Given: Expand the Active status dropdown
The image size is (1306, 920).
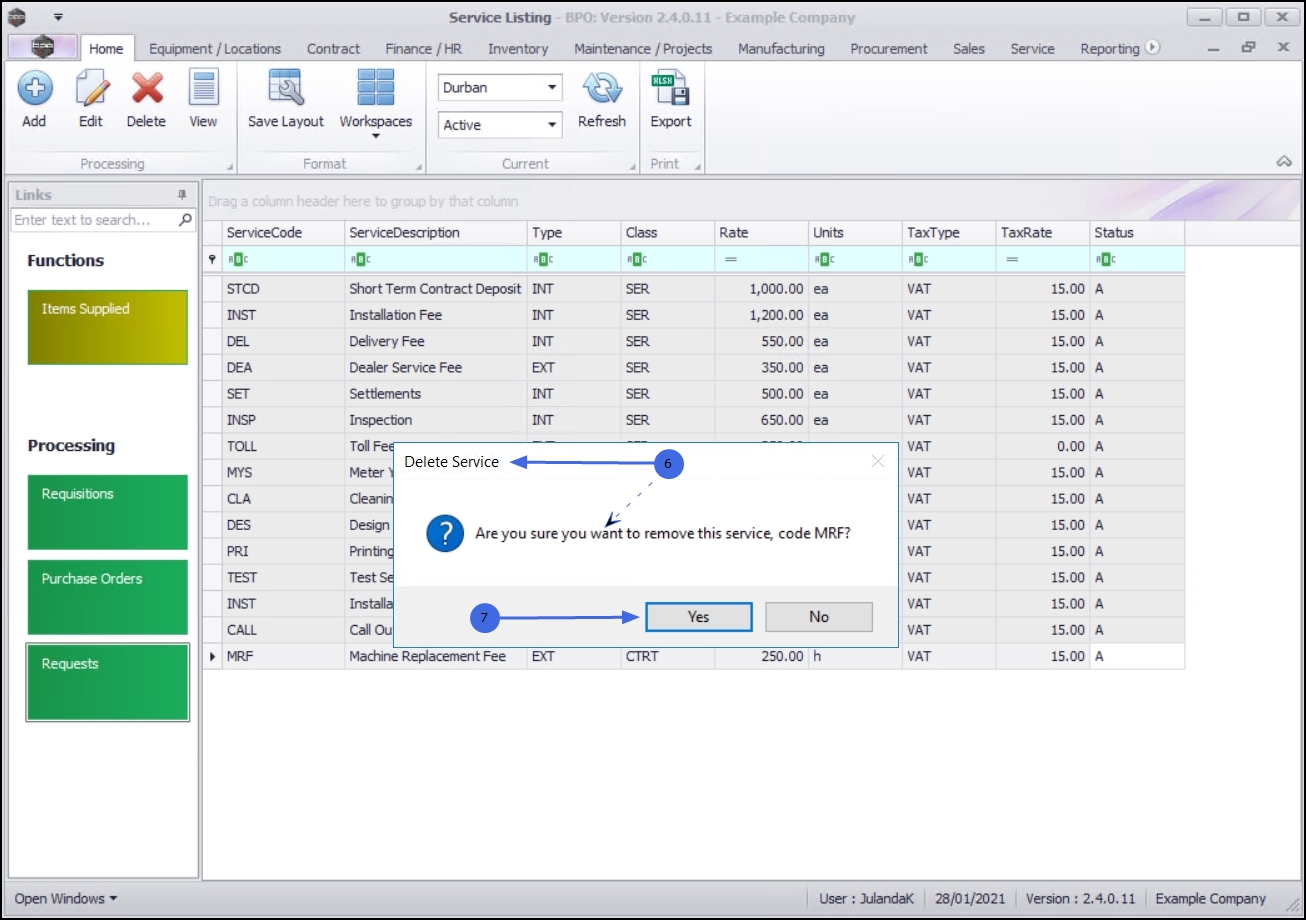Looking at the screenshot, I should tap(552, 125).
